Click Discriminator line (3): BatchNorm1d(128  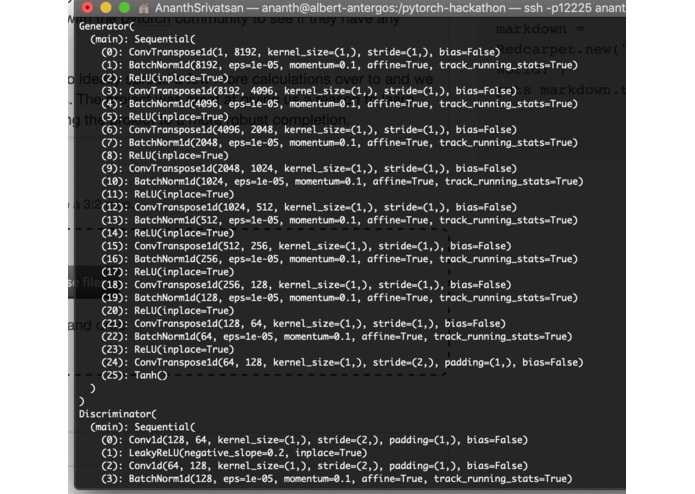337,478
